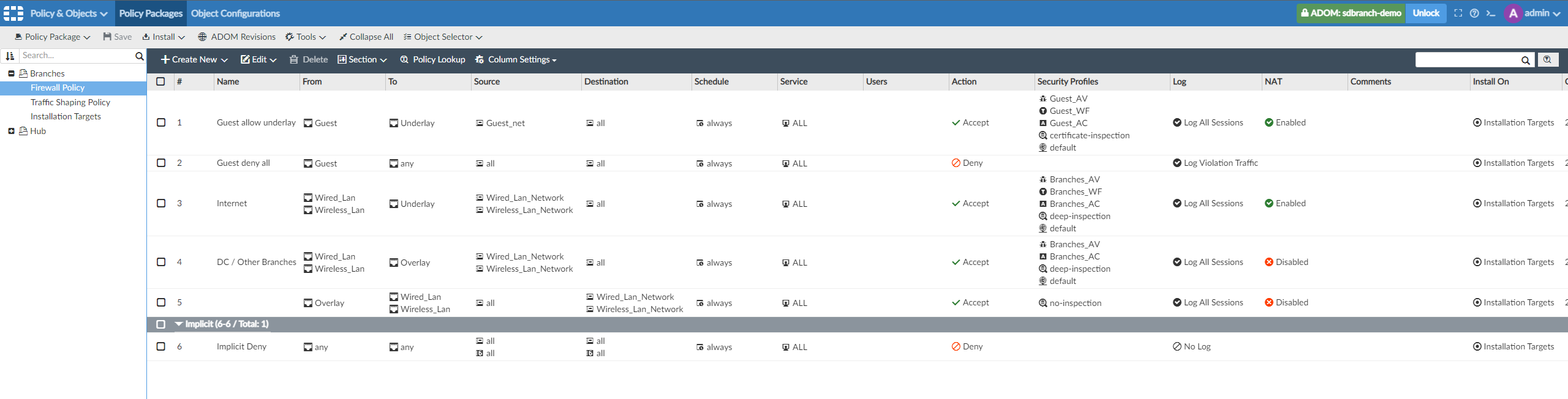Click Collapse All

click(366, 37)
